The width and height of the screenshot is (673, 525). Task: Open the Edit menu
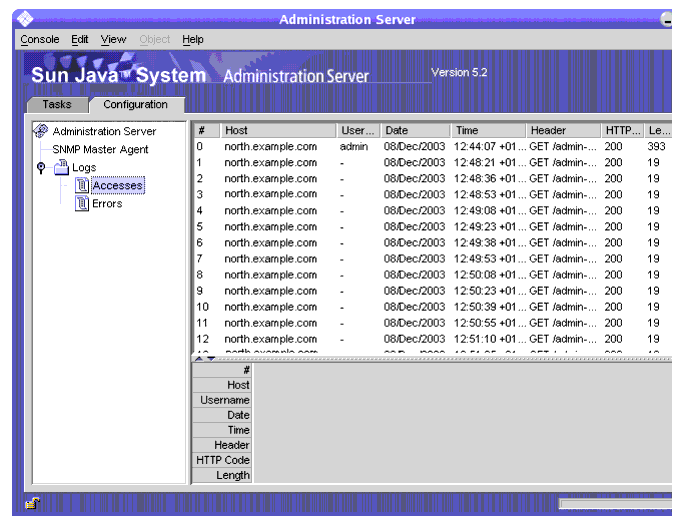coord(80,39)
